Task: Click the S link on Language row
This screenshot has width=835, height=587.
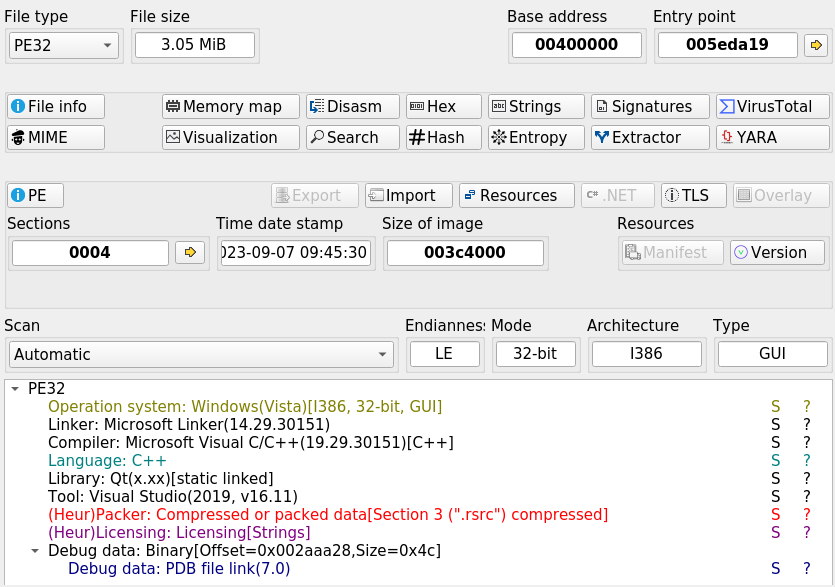Action: tap(775, 461)
